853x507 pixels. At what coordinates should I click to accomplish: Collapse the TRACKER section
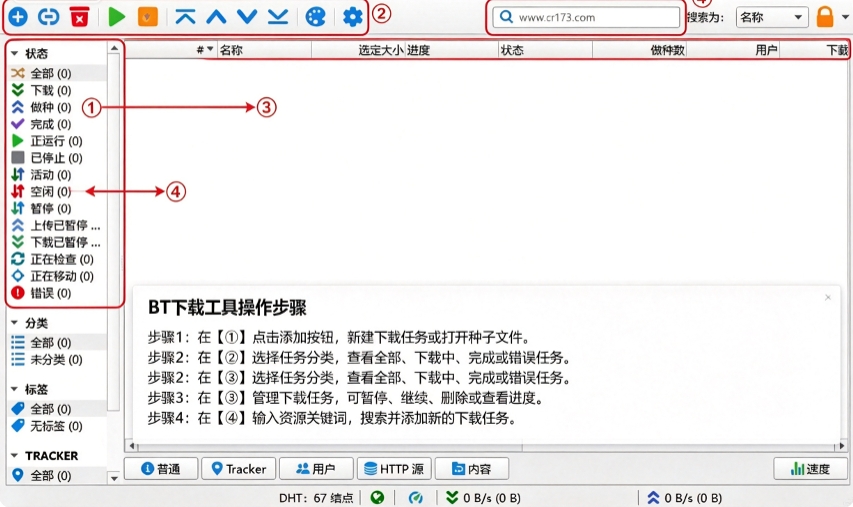[15, 455]
